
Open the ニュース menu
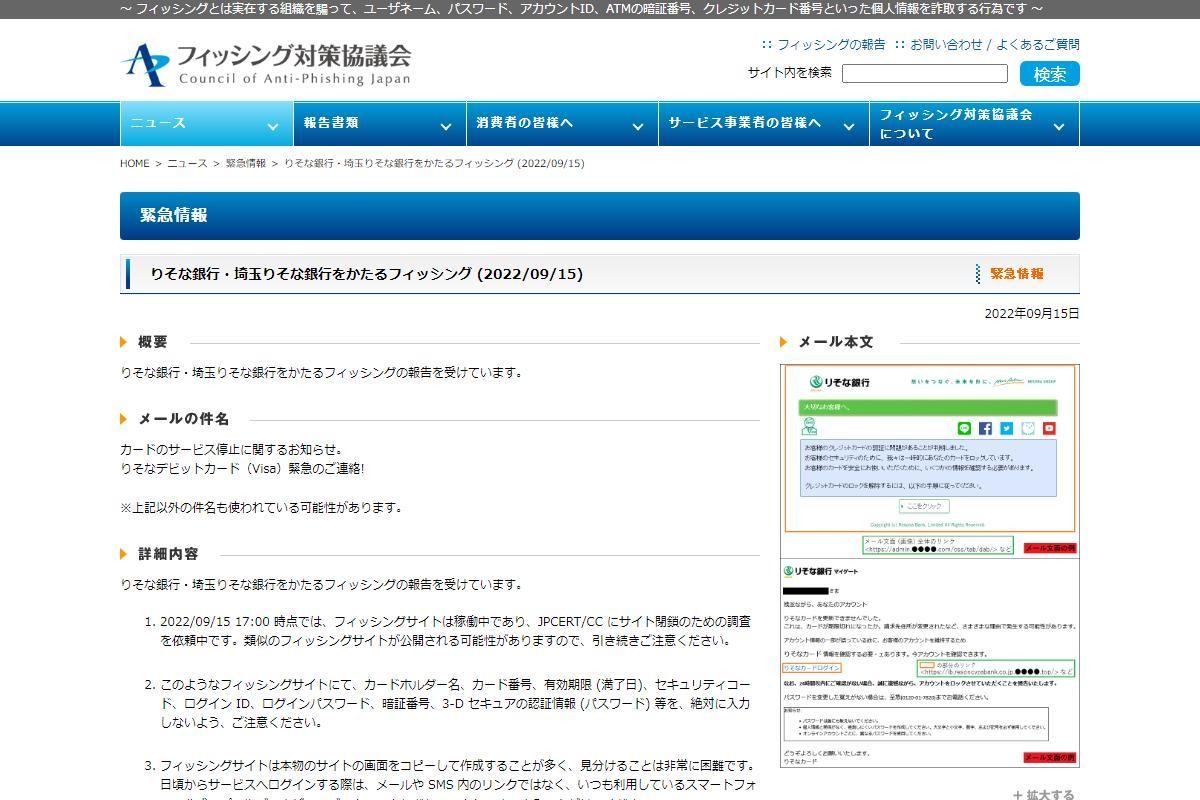click(205, 123)
